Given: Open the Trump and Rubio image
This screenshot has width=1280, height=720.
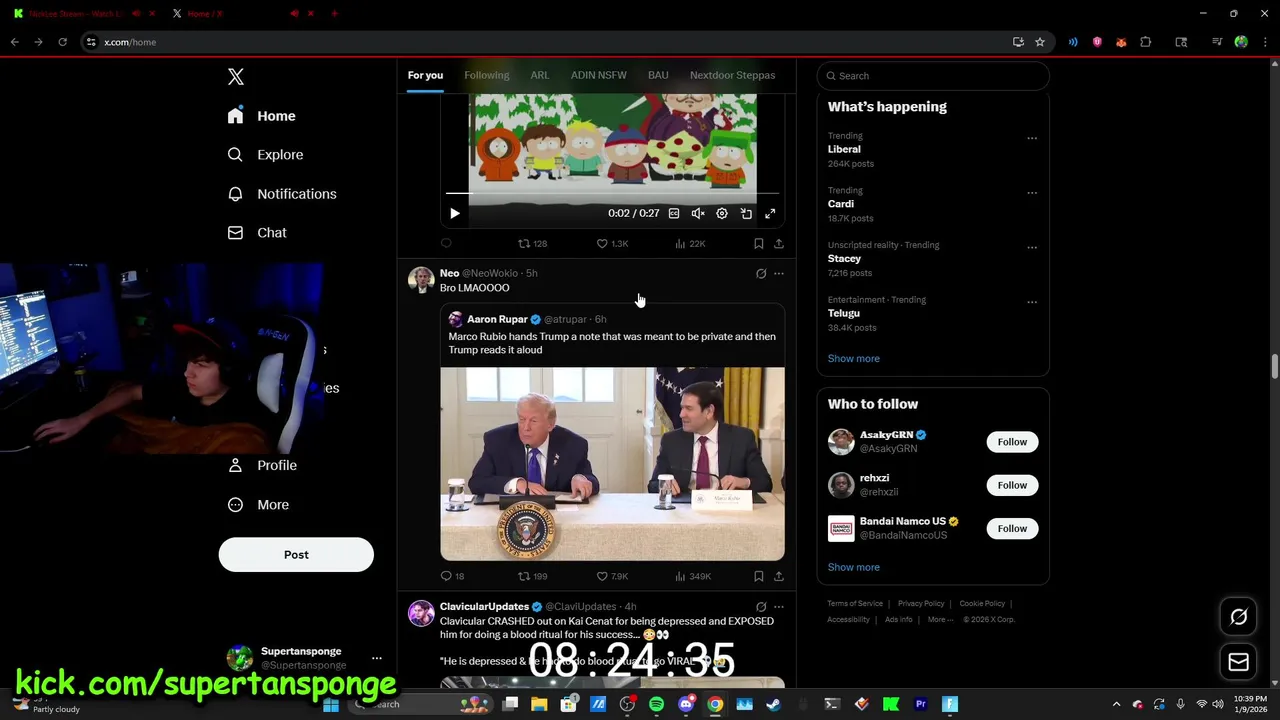Looking at the screenshot, I should click(612, 464).
